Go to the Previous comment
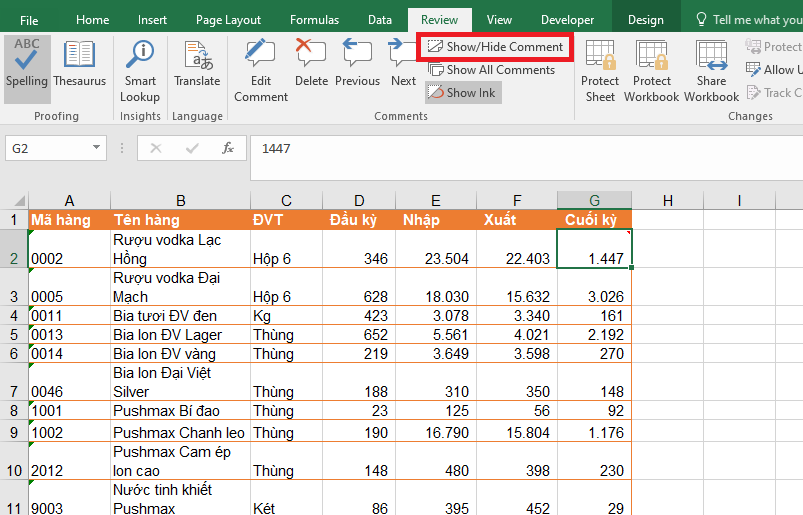 coord(357,64)
